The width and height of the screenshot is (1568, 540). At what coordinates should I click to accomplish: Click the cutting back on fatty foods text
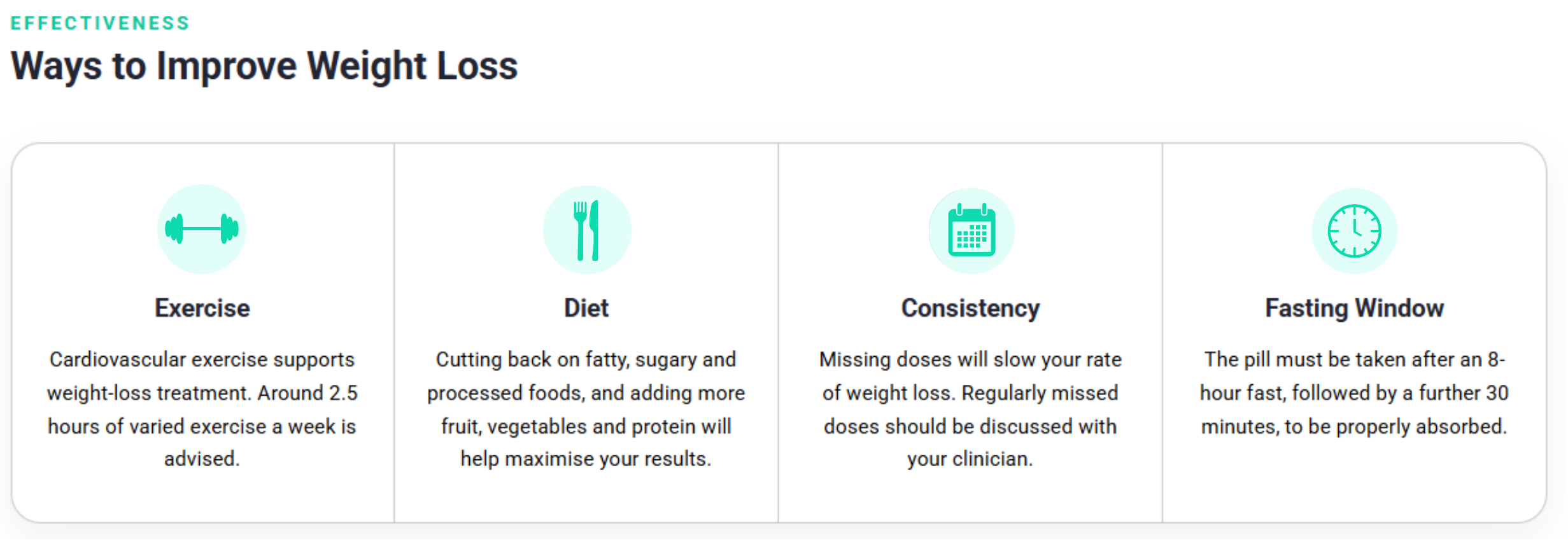(x=586, y=409)
